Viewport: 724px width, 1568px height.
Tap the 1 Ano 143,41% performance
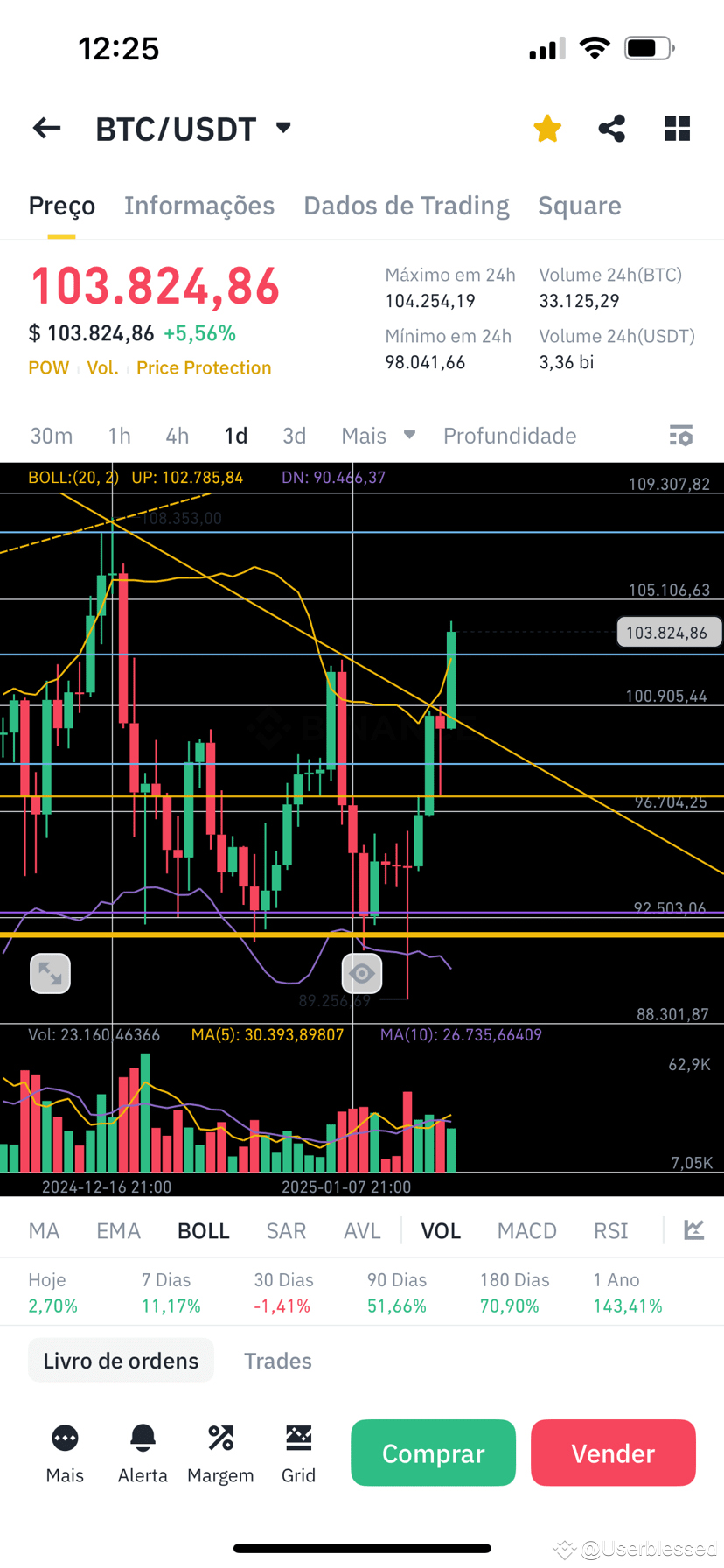click(628, 1292)
